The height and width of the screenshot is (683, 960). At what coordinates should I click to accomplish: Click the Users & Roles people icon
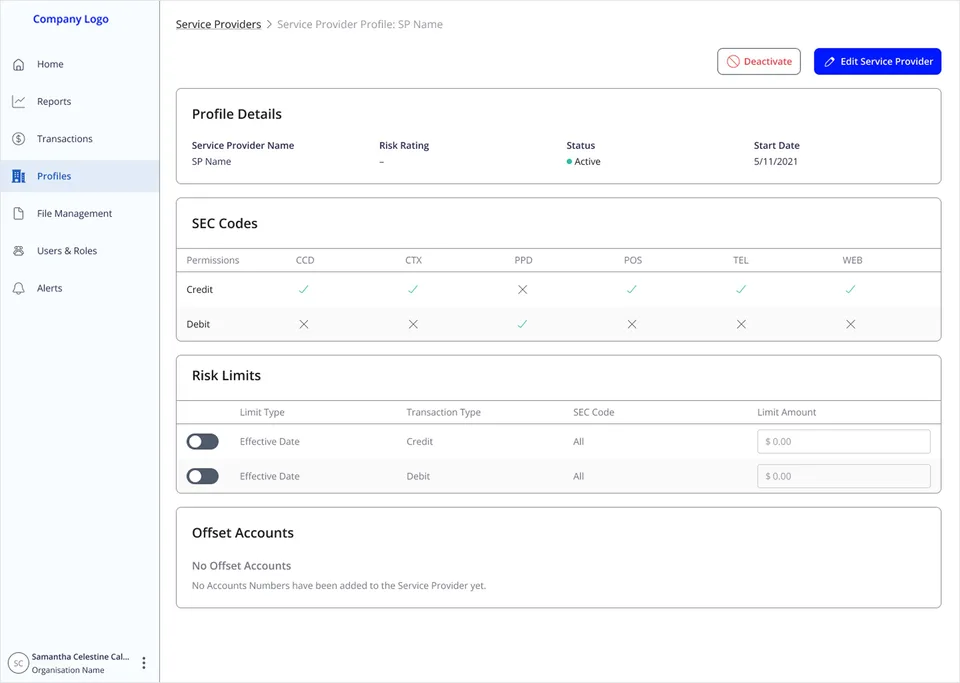coord(18,251)
